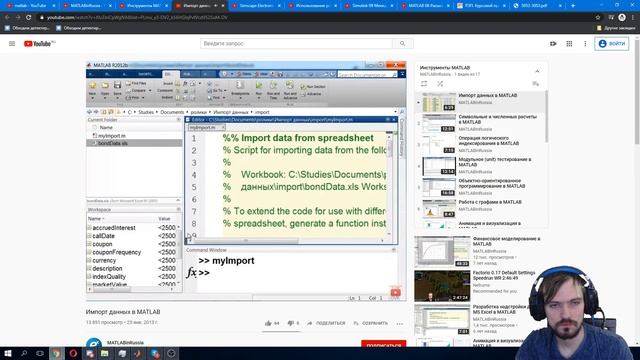Reload the page
This screenshot has width=640, height=360.
tap(29, 18)
